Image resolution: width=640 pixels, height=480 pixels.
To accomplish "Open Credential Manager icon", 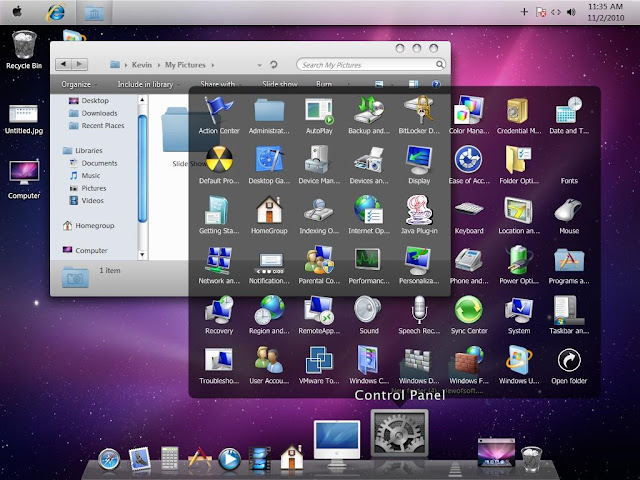I will 518,110.
